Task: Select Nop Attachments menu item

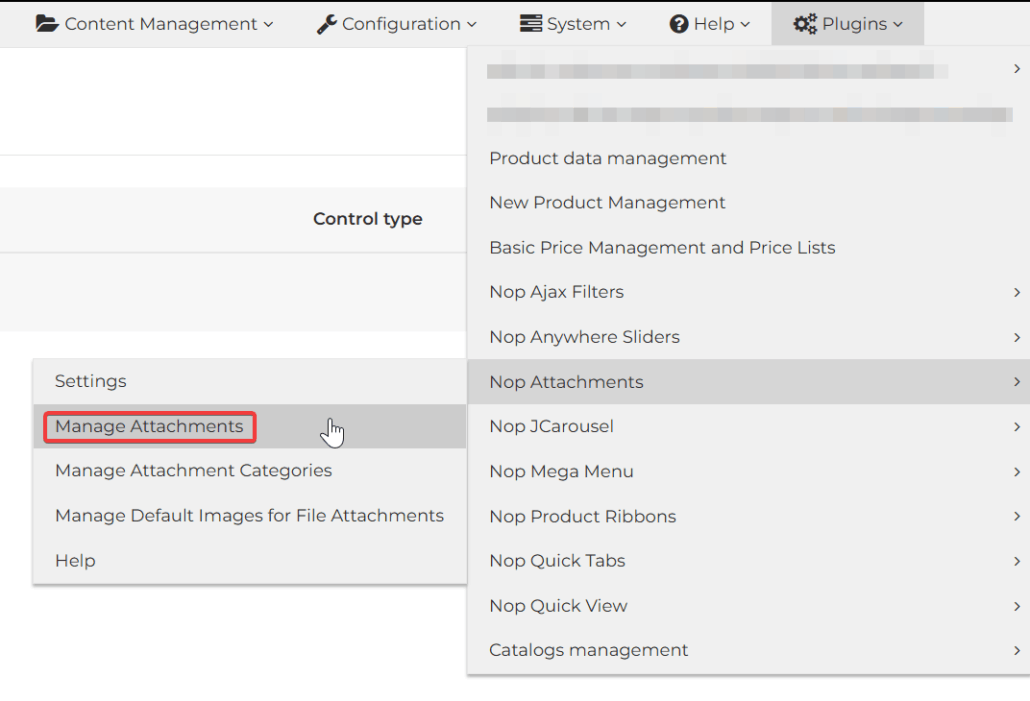Action: (748, 382)
